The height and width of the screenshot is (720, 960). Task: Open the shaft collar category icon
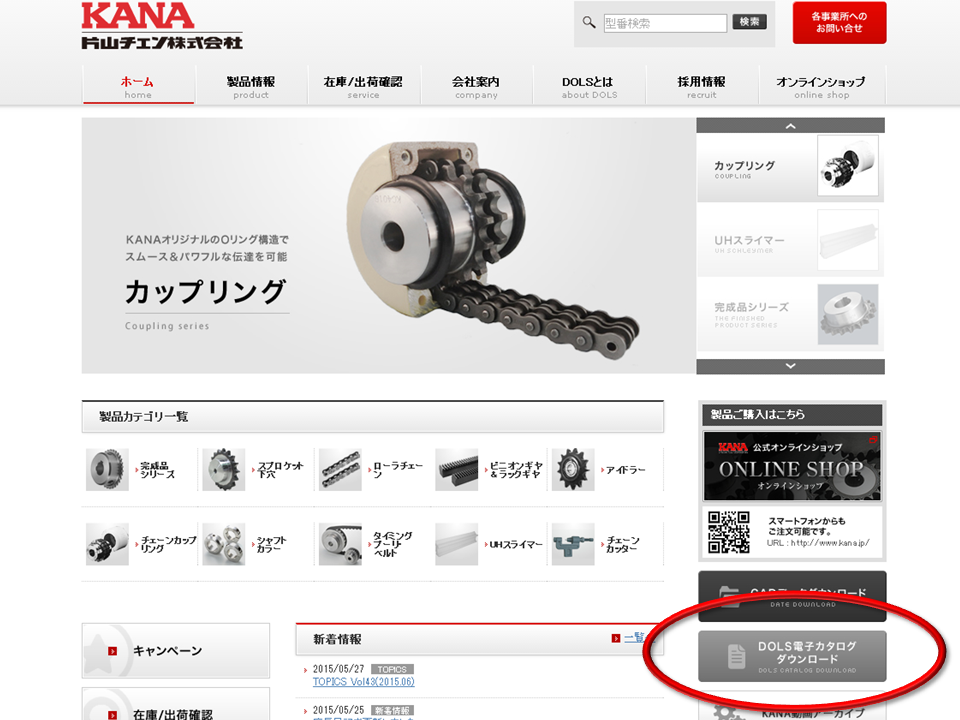(224, 544)
